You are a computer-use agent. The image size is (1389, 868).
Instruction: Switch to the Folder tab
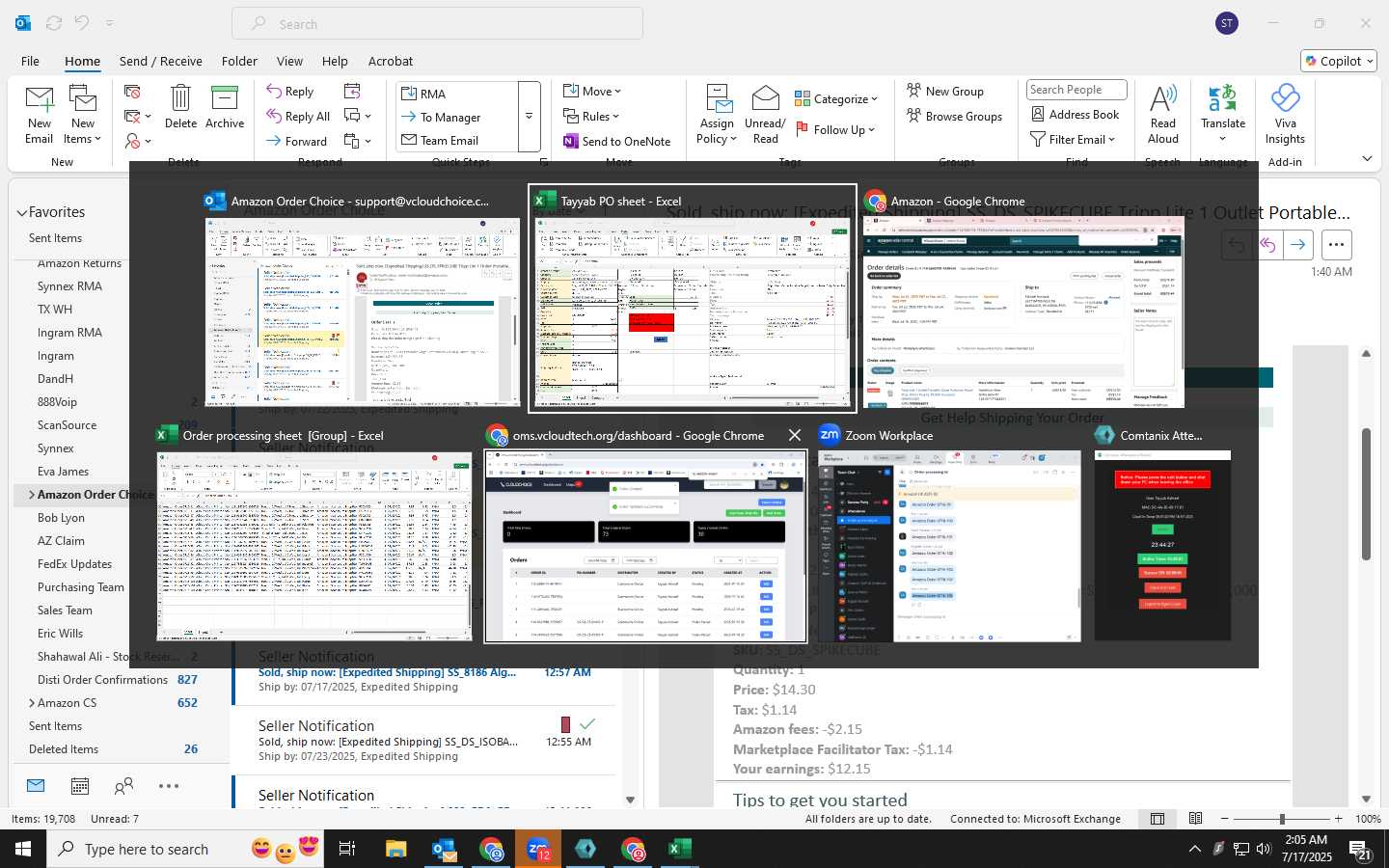(239, 61)
